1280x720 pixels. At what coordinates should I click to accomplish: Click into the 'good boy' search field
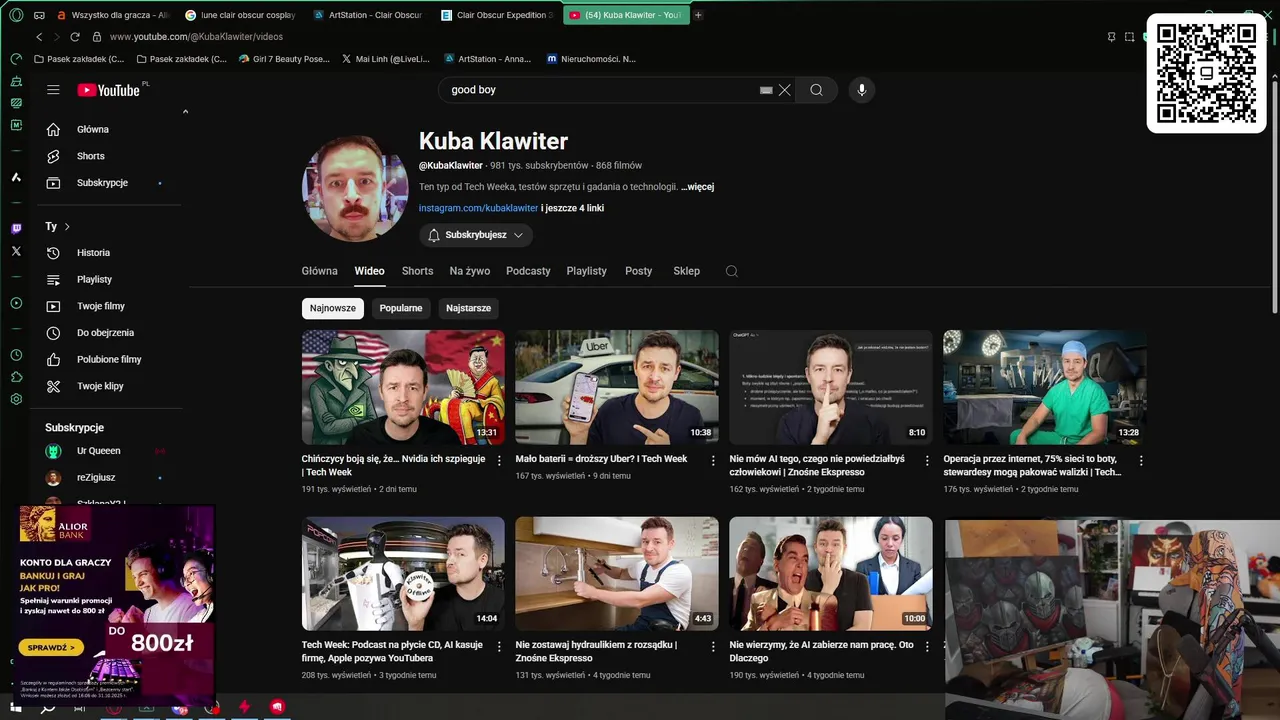coord(600,90)
